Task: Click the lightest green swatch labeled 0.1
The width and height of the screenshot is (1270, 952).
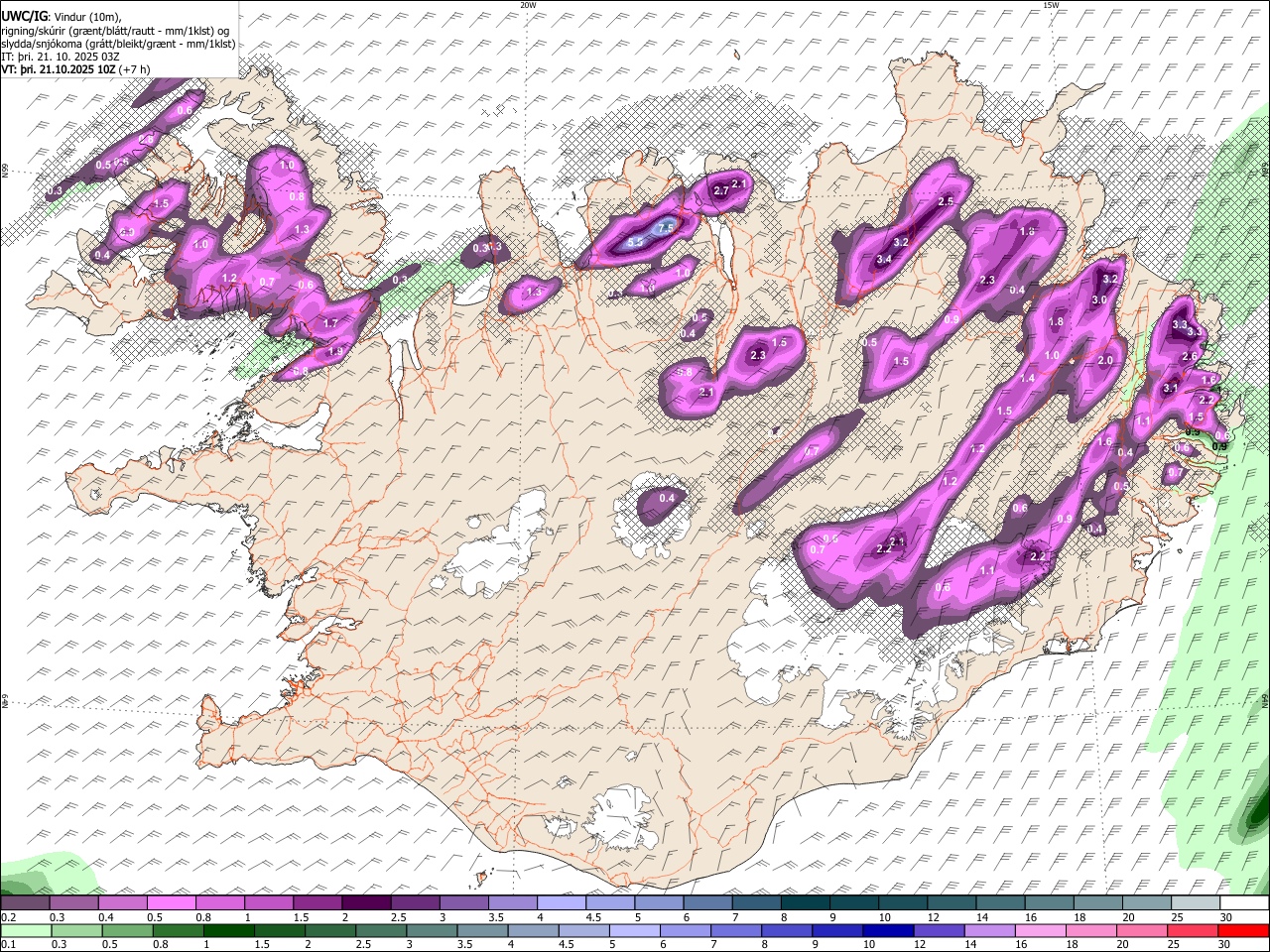Action: (x=28, y=930)
